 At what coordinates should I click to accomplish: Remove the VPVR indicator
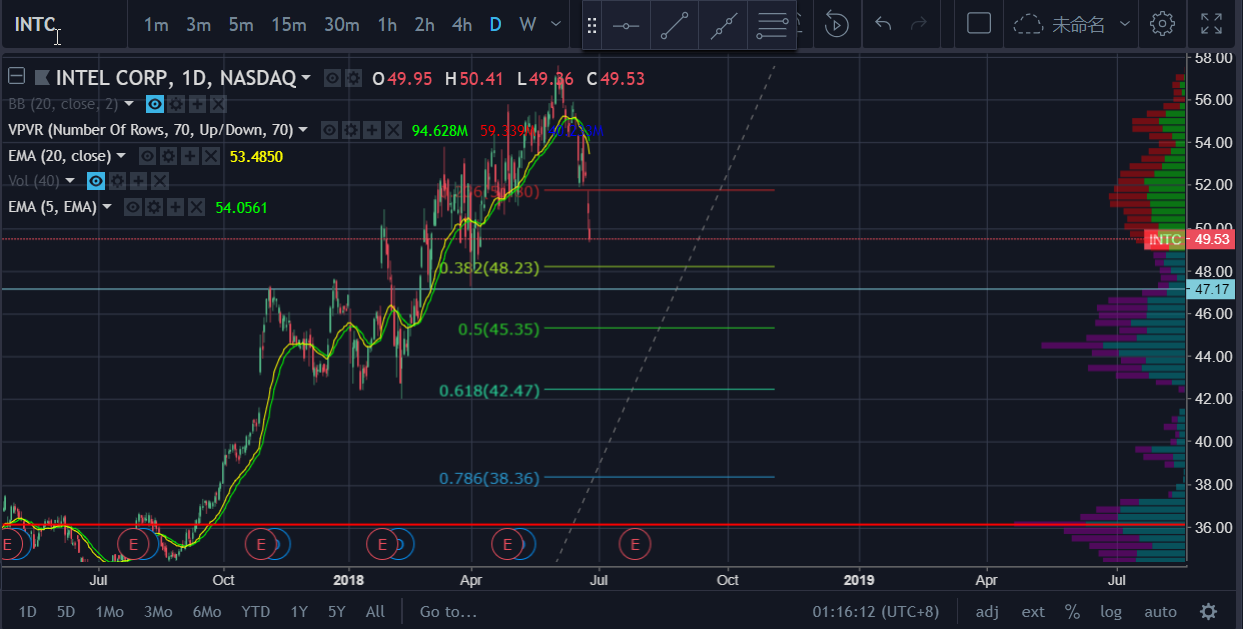point(393,130)
